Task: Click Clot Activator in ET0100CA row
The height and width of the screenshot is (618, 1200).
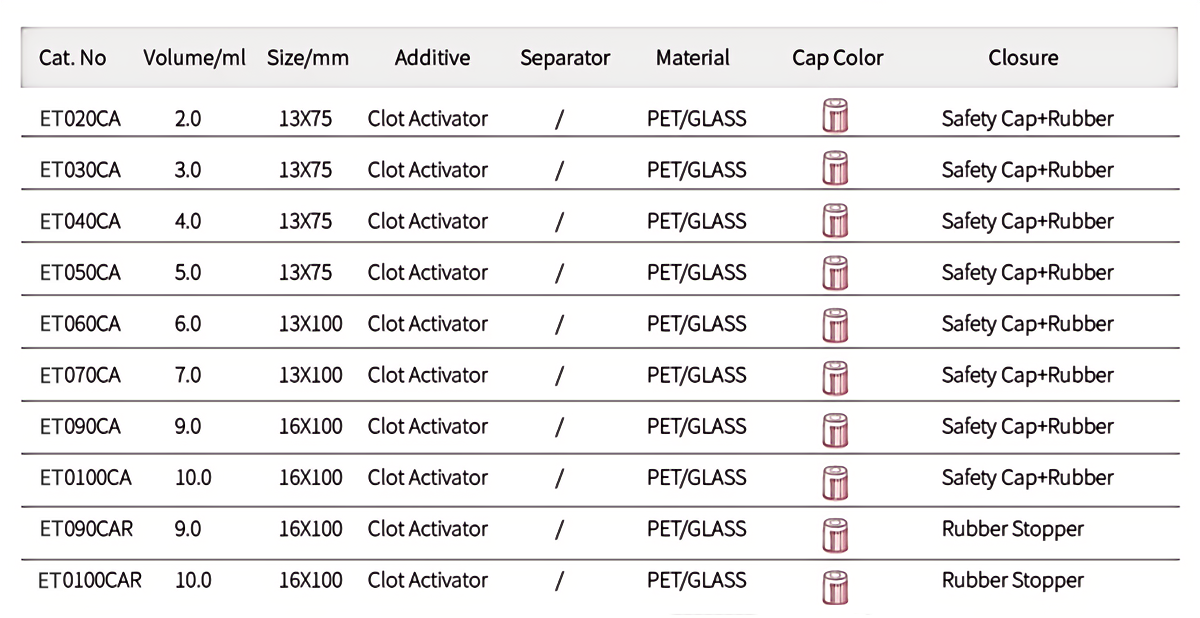Action: pos(427,478)
